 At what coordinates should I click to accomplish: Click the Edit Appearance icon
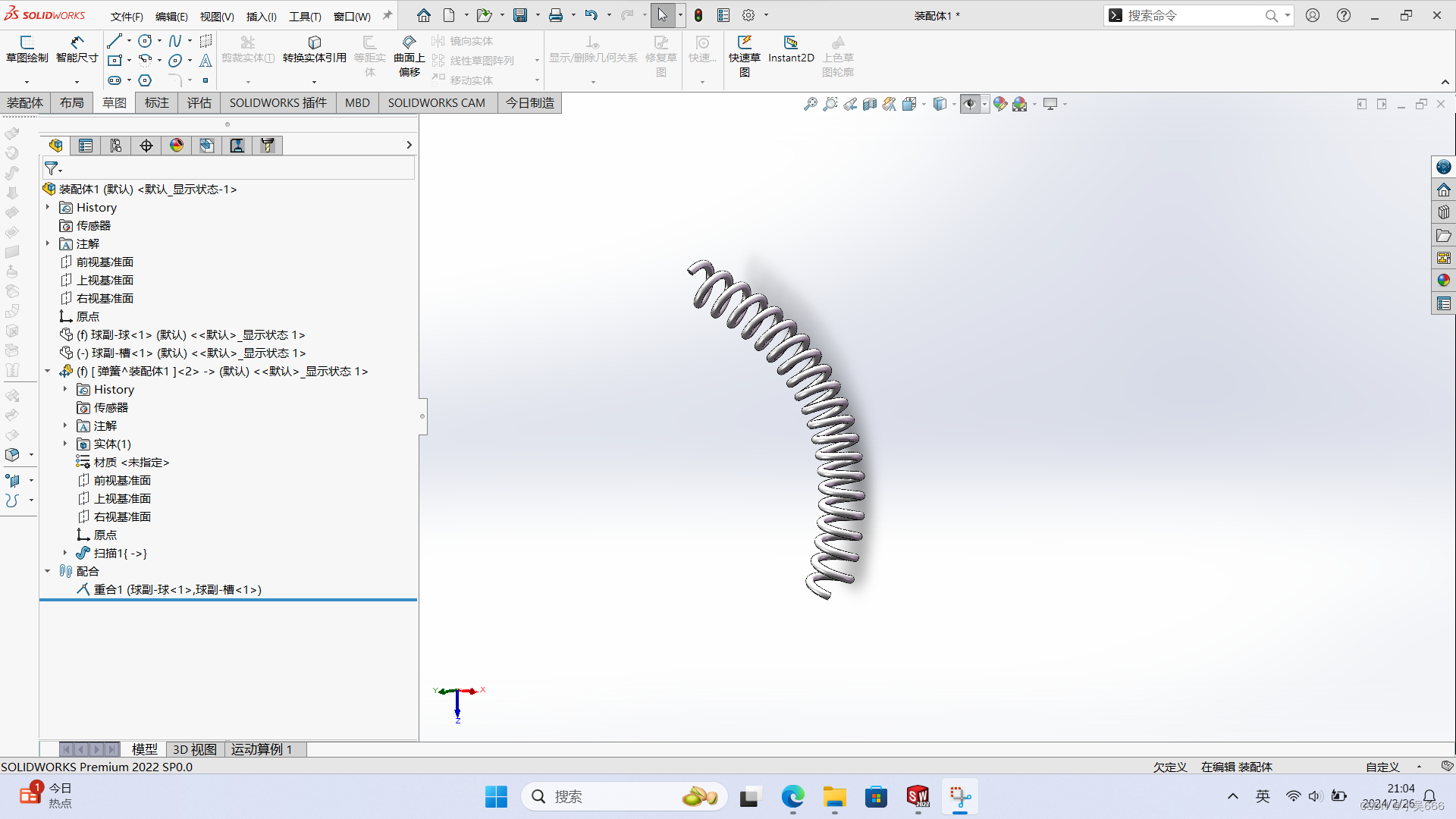1000,104
